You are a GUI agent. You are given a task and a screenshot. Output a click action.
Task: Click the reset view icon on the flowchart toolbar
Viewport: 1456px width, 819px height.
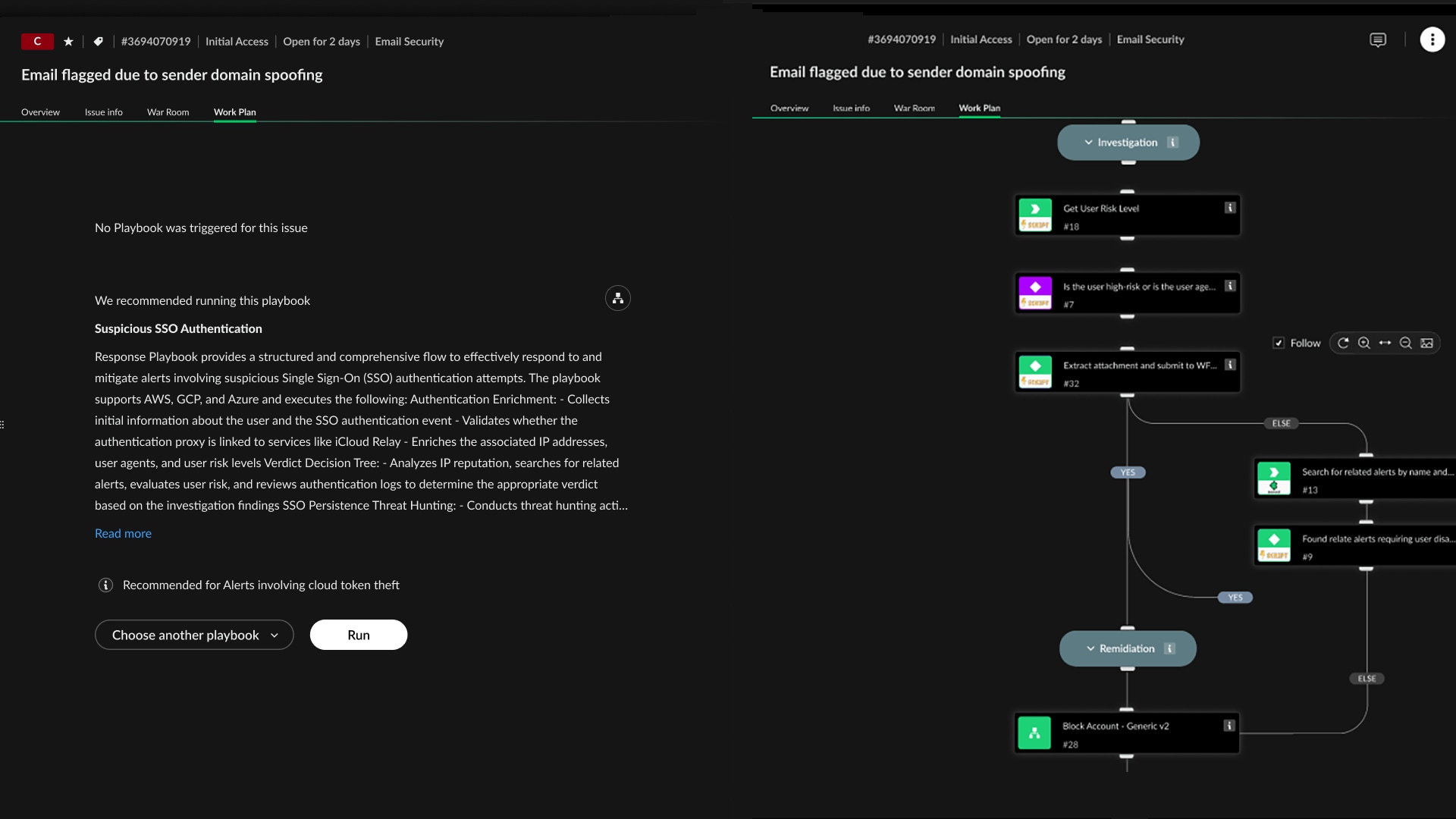(1343, 343)
